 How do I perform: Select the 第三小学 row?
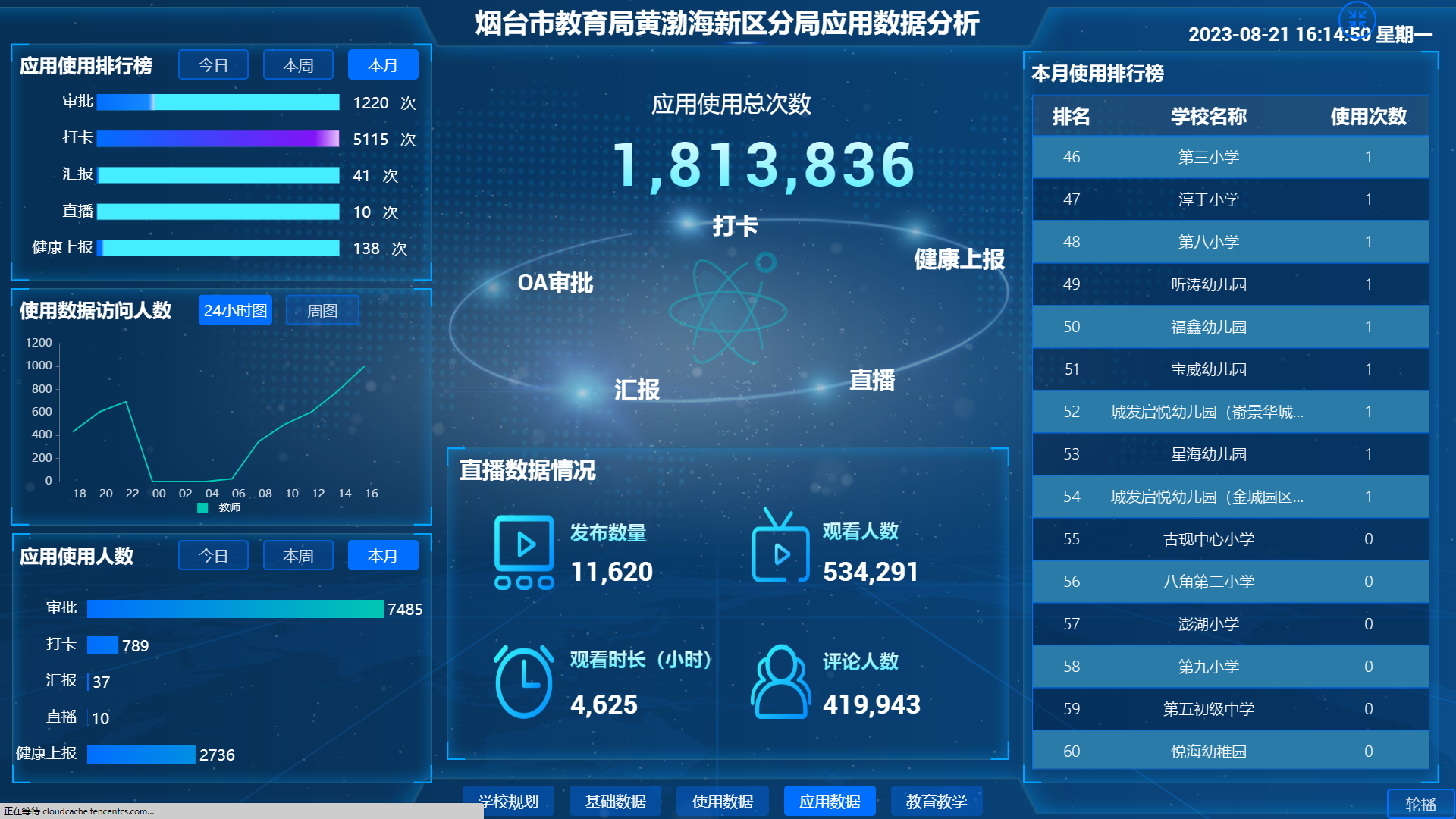1230,157
